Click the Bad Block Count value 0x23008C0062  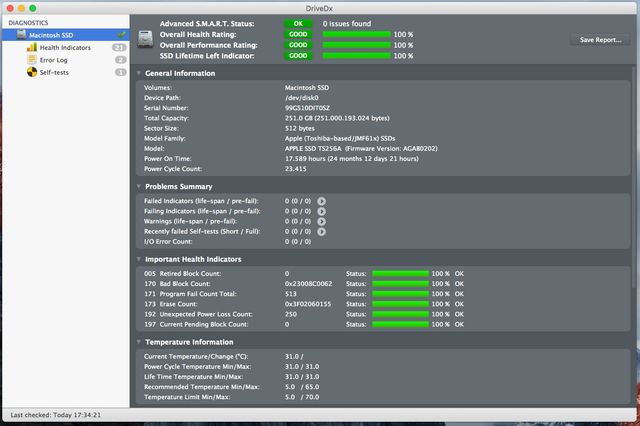[x=309, y=284]
